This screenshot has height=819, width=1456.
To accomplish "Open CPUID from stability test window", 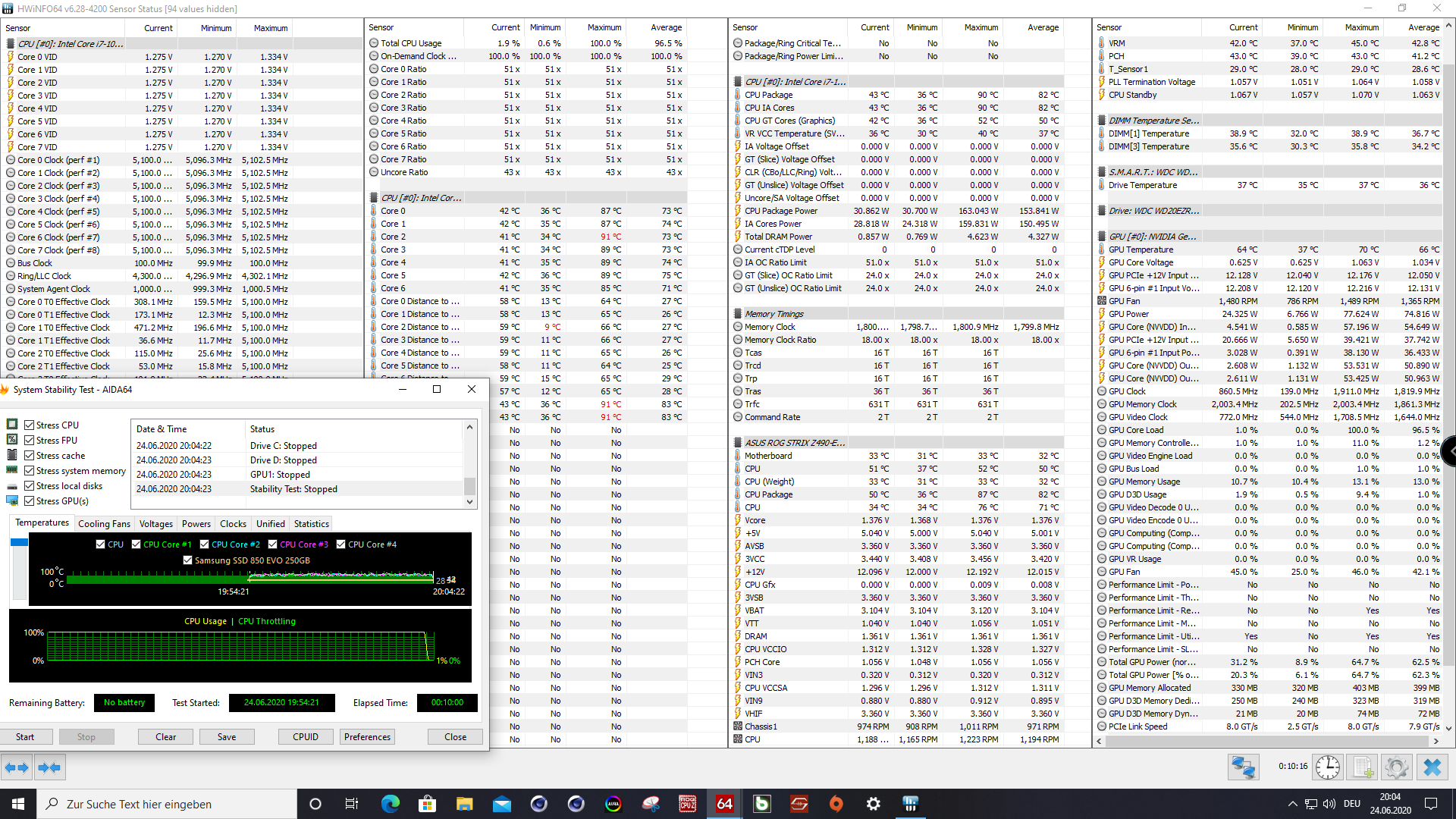I will [306, 737].
